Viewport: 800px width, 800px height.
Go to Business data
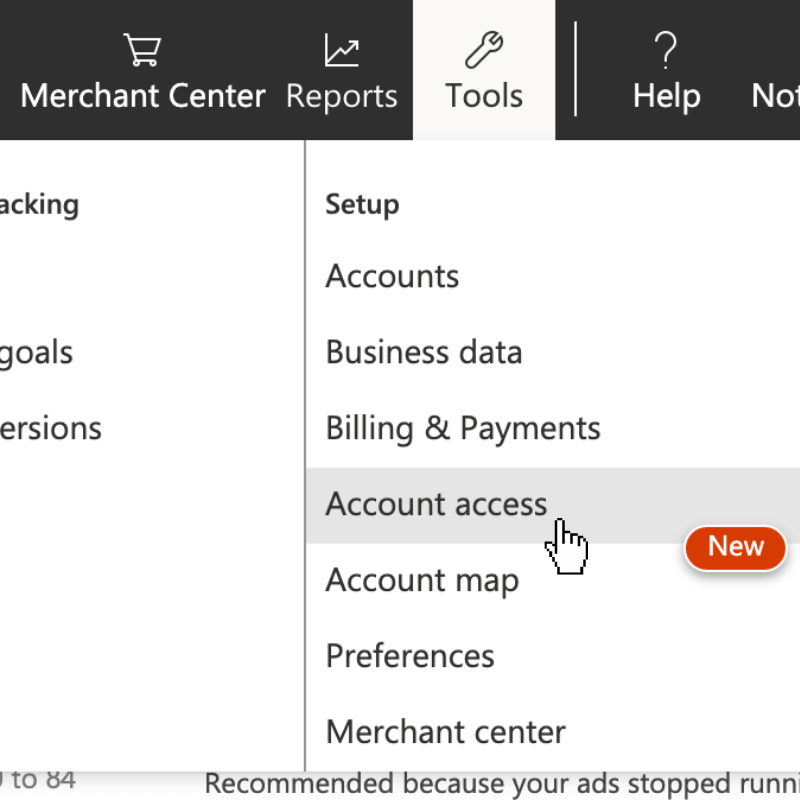tap(424, 352)
